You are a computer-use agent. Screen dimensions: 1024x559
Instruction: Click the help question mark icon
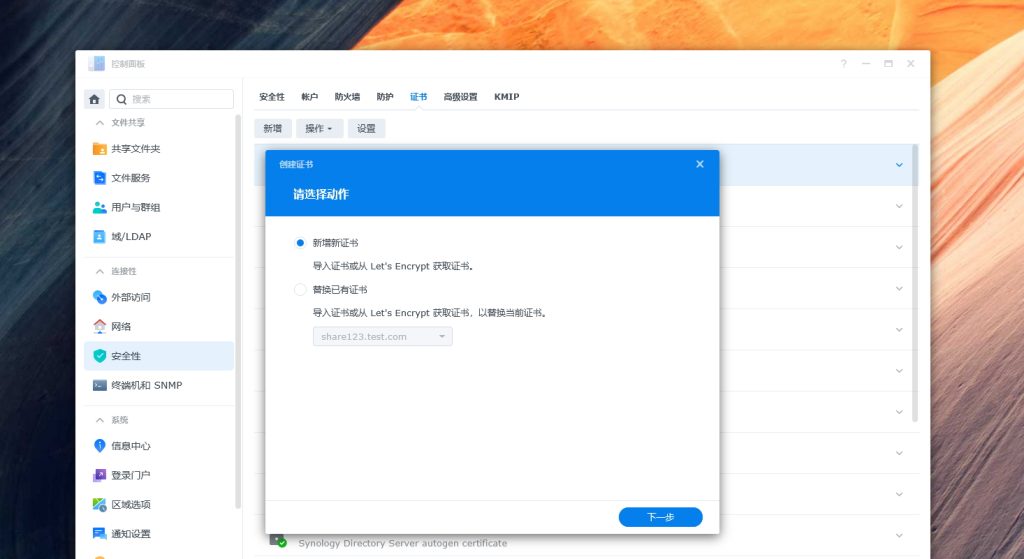tap(844, 63)
